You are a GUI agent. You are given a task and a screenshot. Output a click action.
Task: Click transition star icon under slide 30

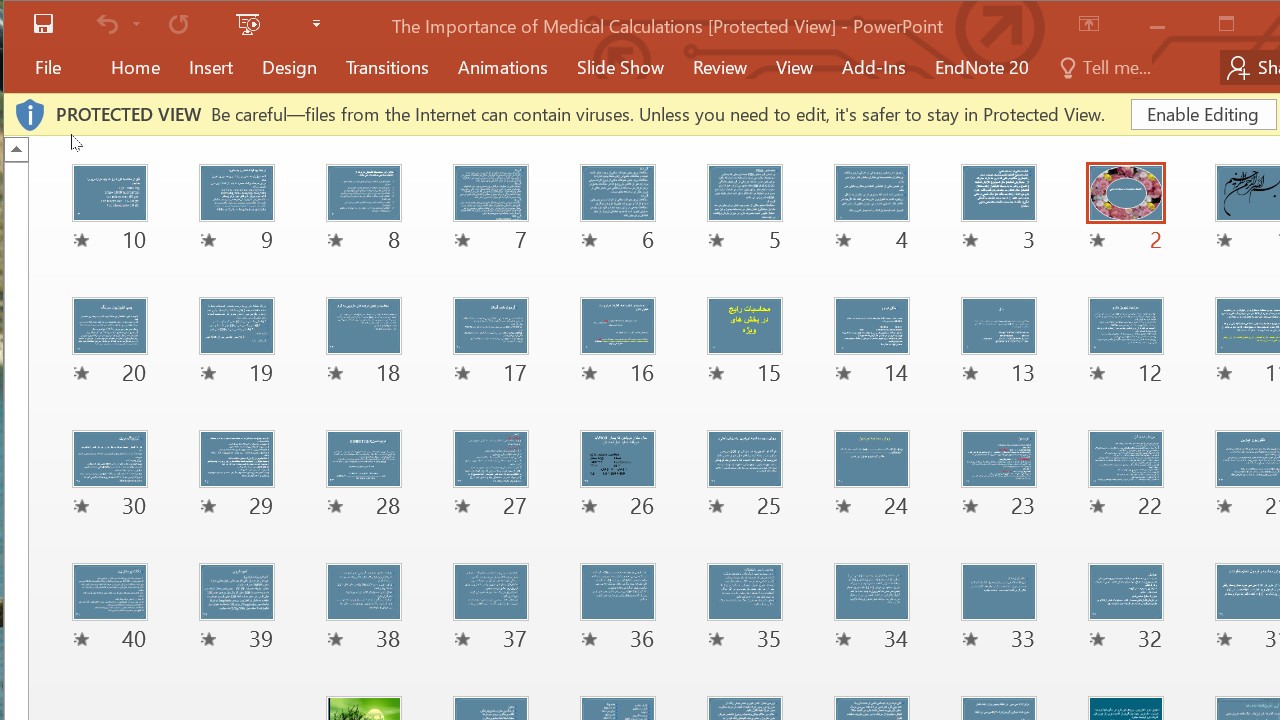[81, 506]
